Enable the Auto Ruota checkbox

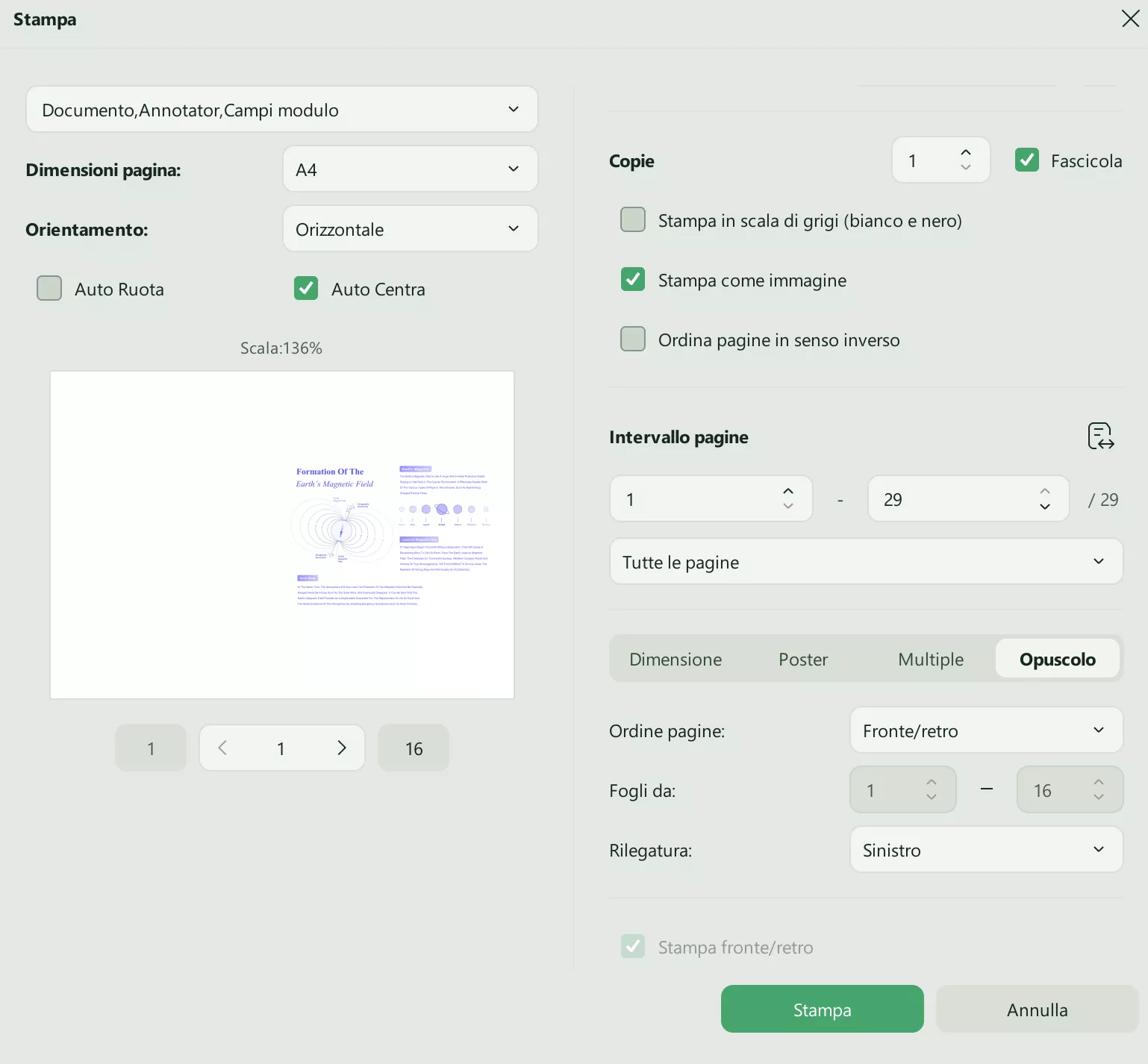[x=49, y=288]
